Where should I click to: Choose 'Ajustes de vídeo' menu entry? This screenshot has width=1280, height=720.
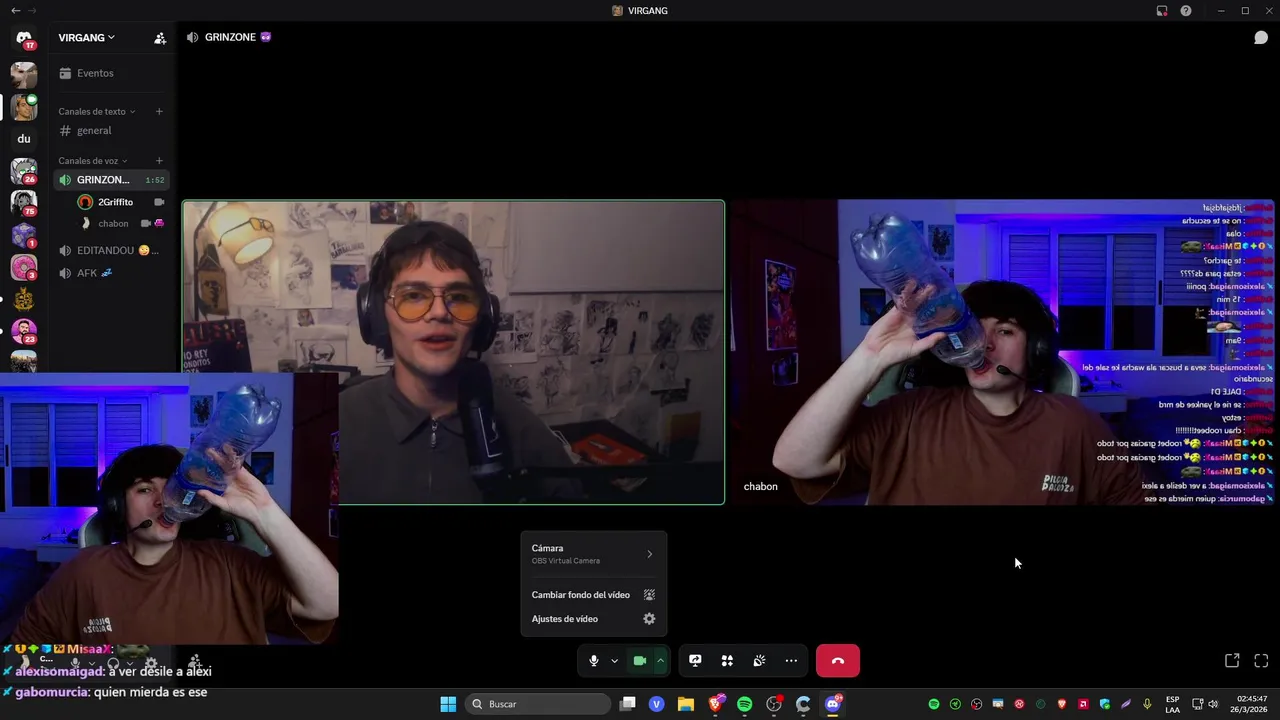593,619
